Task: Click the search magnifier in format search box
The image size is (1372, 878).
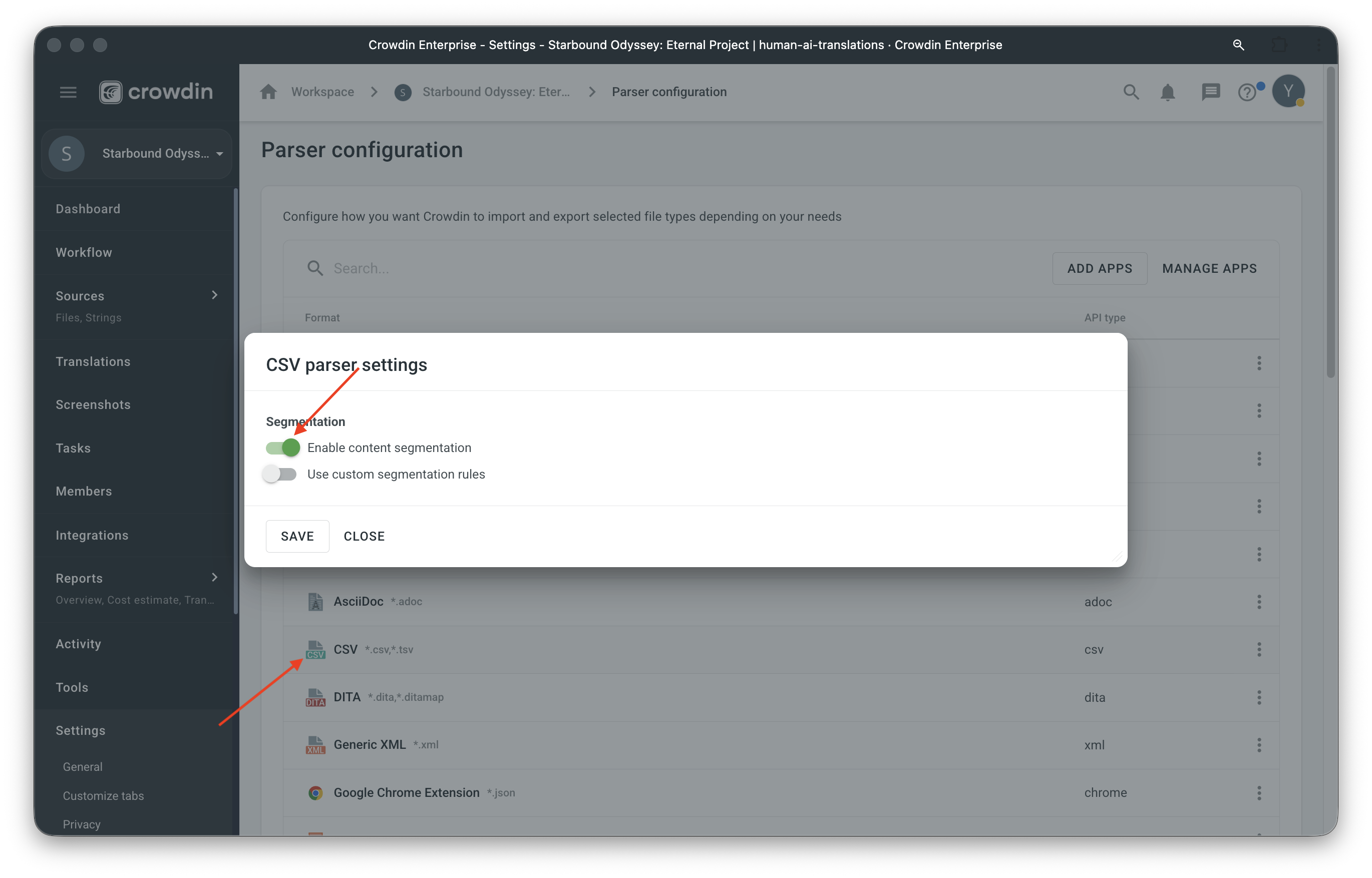Action: pyautogui.click(x=315, y=268)
